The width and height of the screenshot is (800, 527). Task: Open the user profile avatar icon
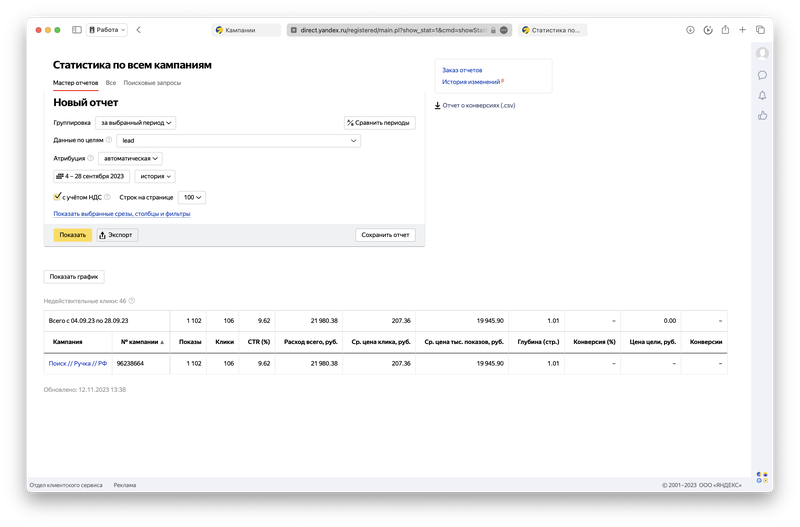pos(762,54)
